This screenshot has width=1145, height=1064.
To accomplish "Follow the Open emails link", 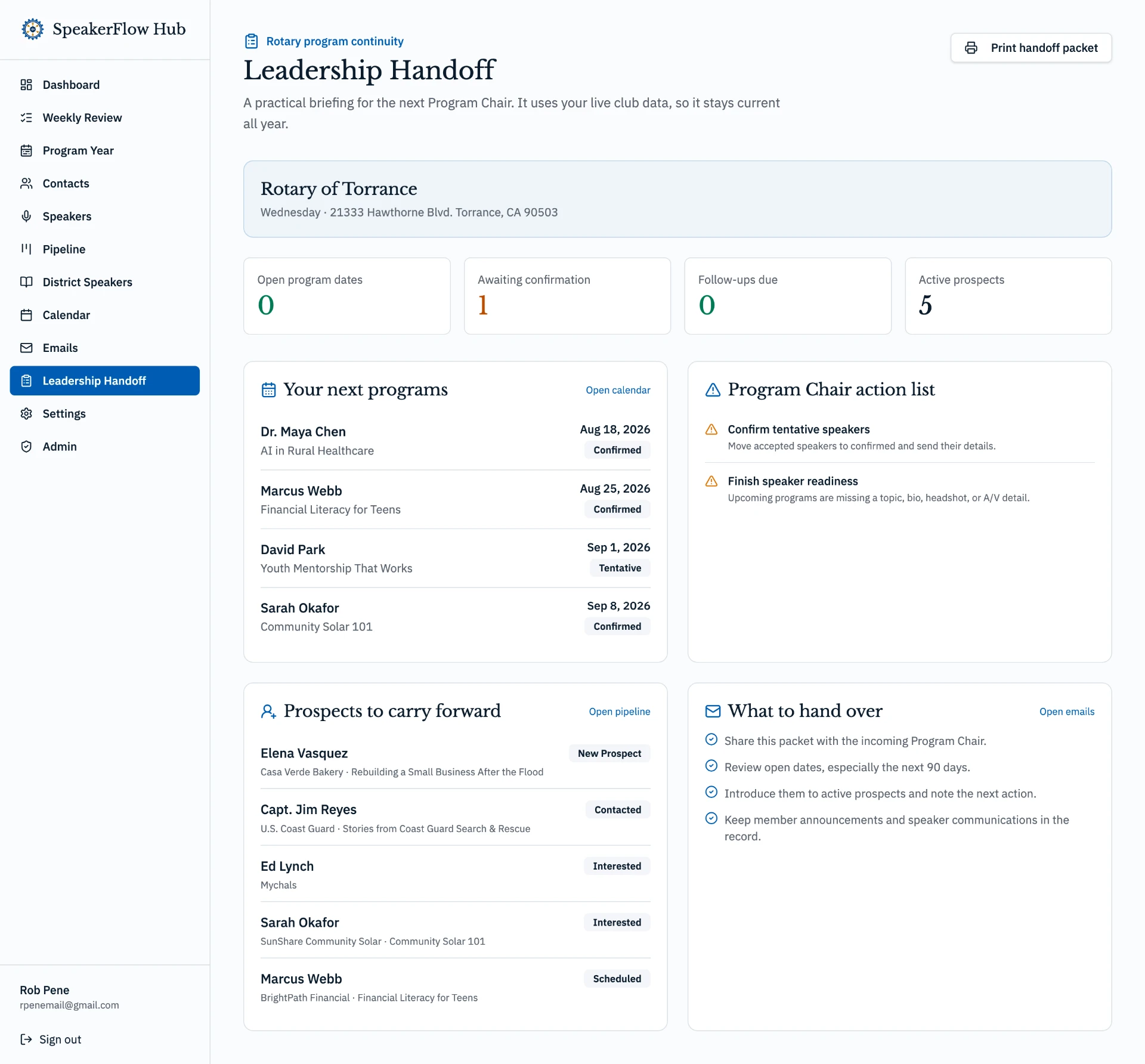I will 1067,712.
